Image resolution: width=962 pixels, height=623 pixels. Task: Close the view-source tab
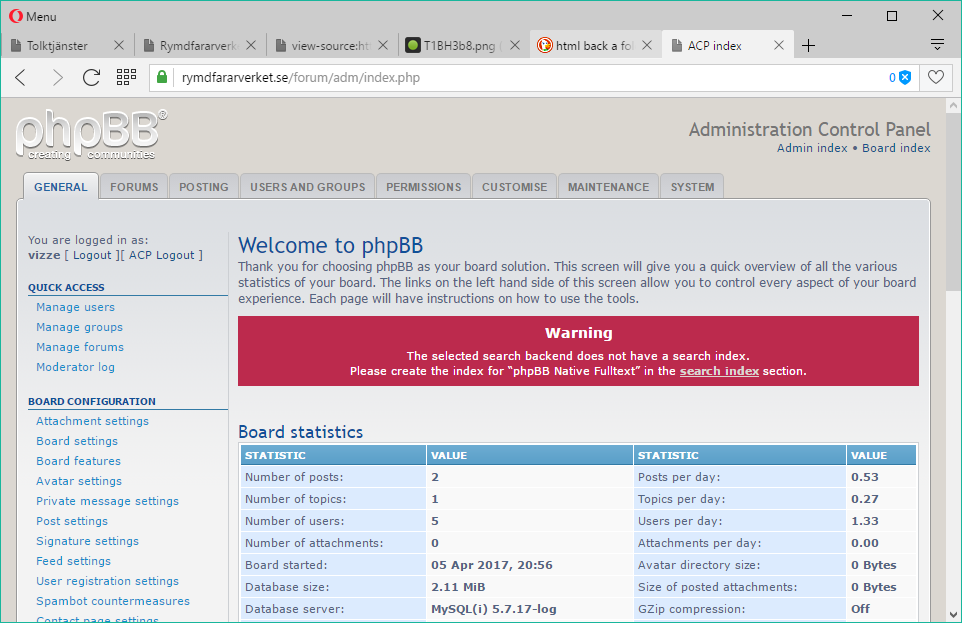pos(383,45)
